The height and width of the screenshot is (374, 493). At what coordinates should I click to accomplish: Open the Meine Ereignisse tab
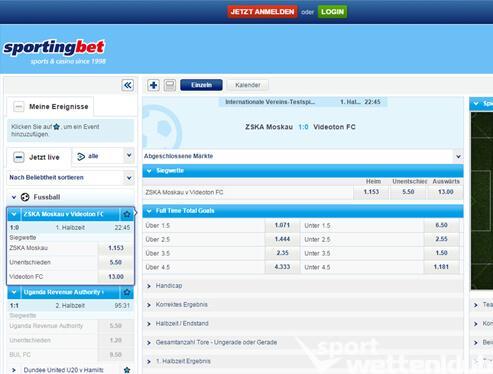pos(51,107)
